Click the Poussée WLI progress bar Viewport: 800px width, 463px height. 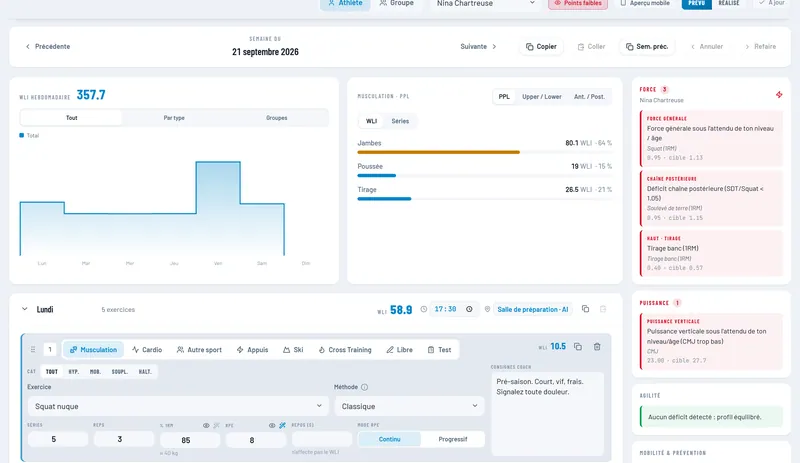point(485,176)
